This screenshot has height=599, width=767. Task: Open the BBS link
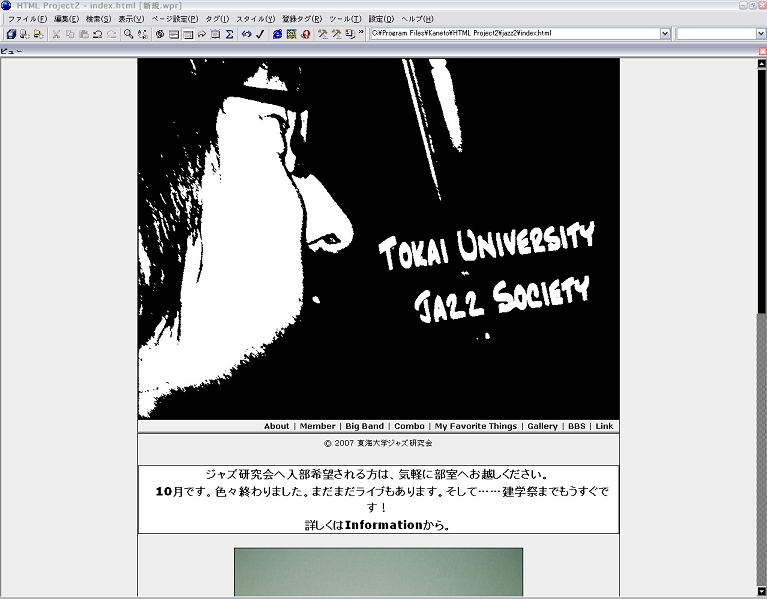[x=577, y=426]
